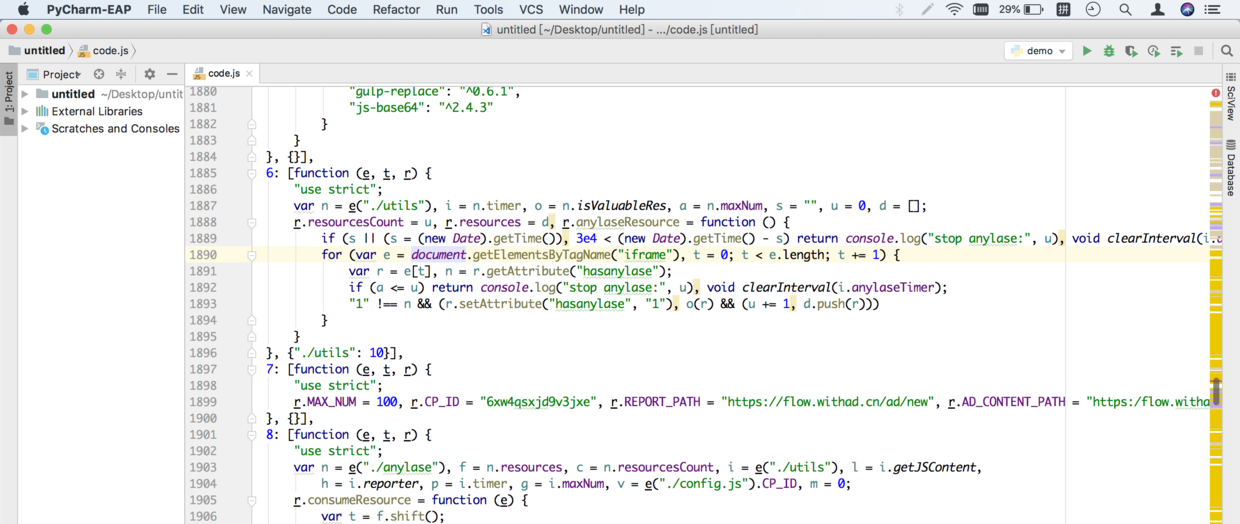
Task: Run demo with coverage
Action: point(1131,51)
